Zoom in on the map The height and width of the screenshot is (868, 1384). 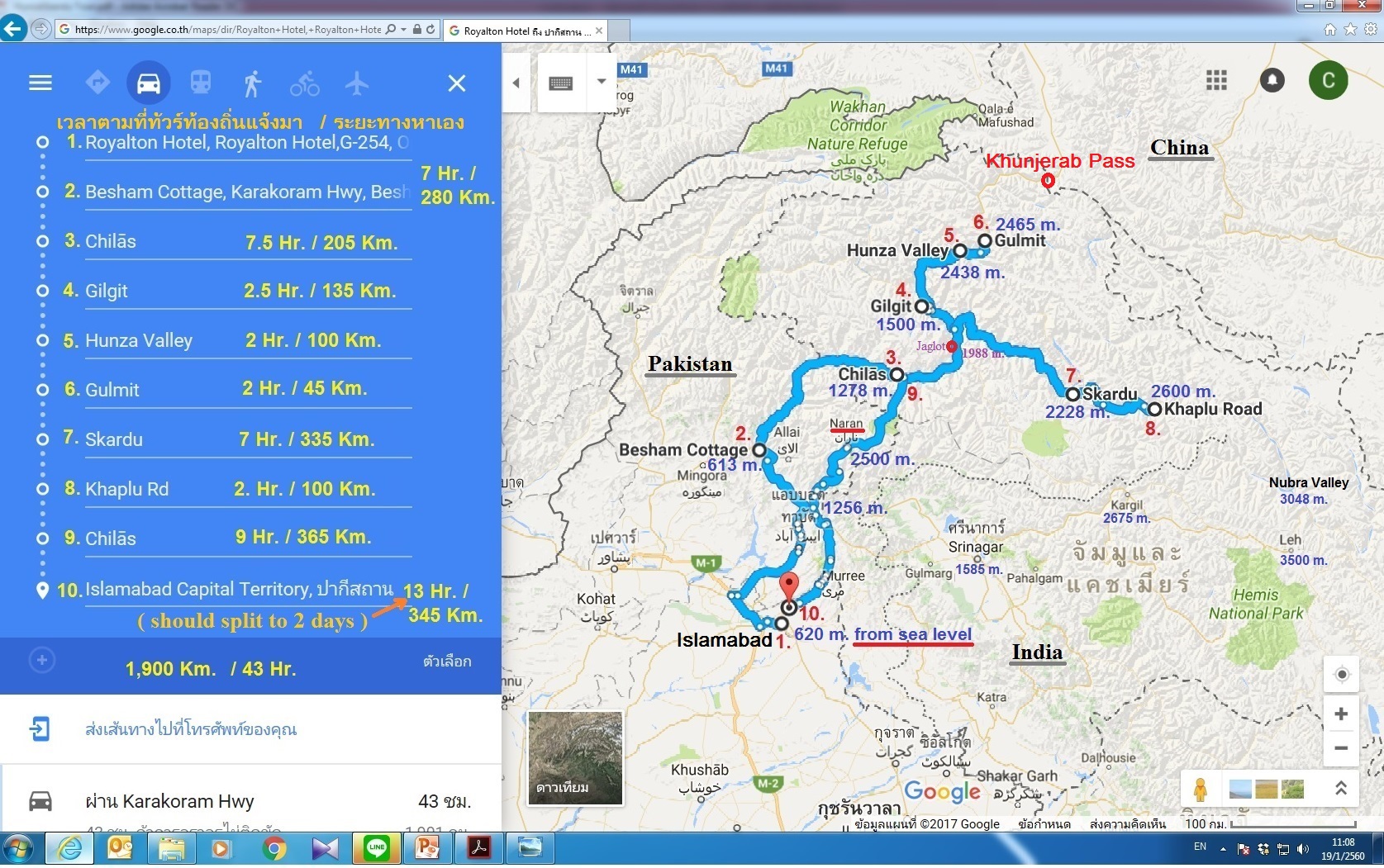click(x=1341, y=714)
